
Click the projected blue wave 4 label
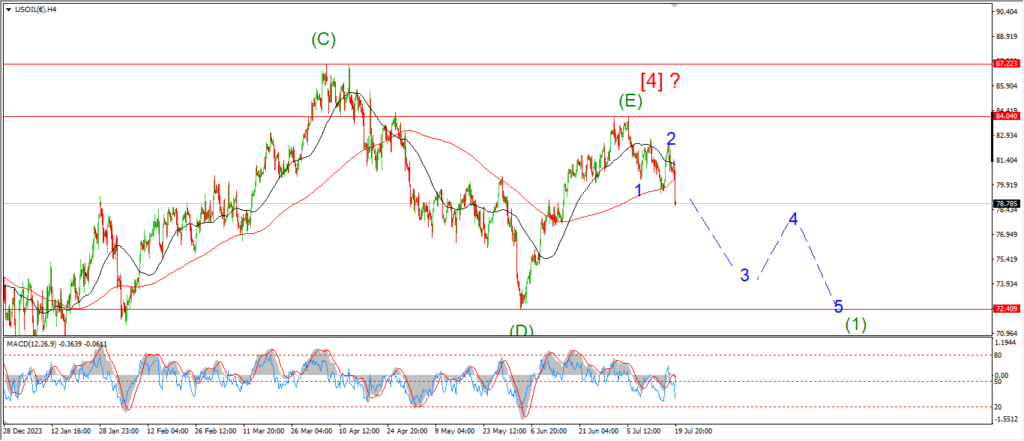tap(793, 219)
